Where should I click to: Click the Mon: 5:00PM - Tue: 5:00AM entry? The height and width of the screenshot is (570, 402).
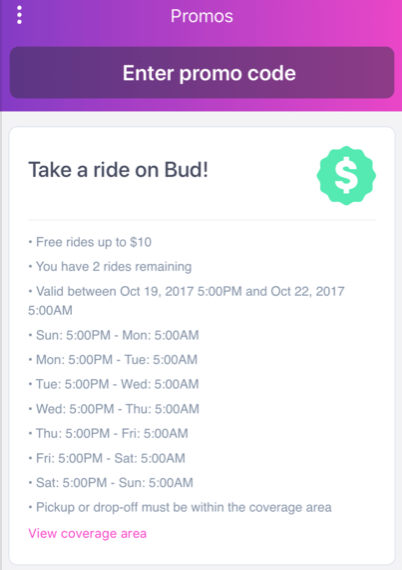click(x=113, y=360)
